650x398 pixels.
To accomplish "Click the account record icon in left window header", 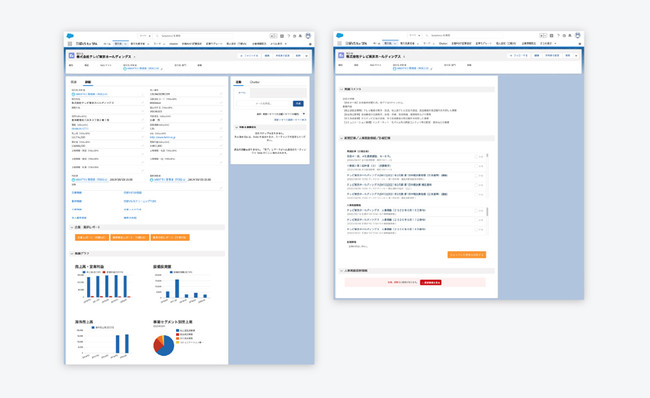I will click(x=71, y=56).
